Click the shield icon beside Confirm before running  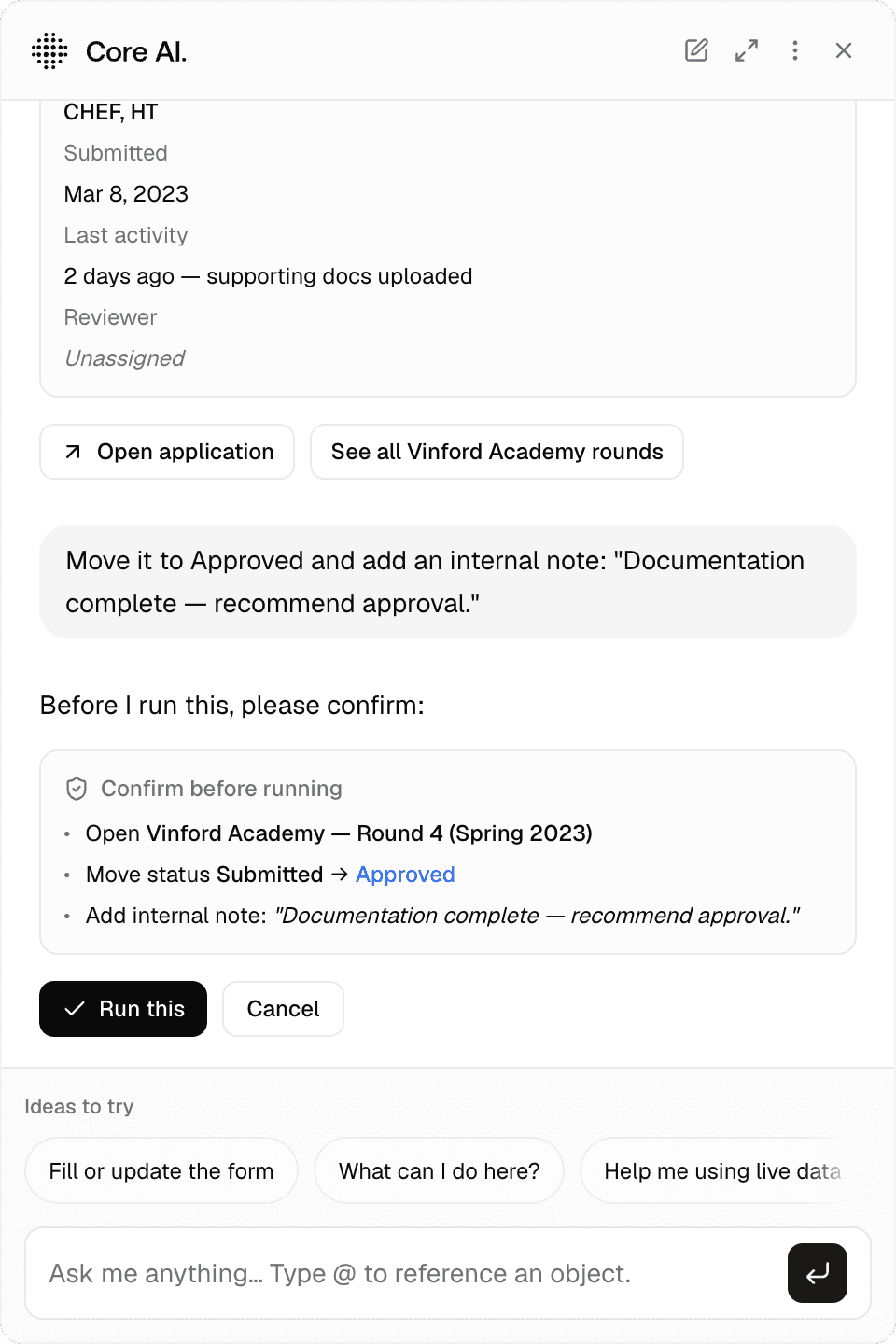click(77, 789)
